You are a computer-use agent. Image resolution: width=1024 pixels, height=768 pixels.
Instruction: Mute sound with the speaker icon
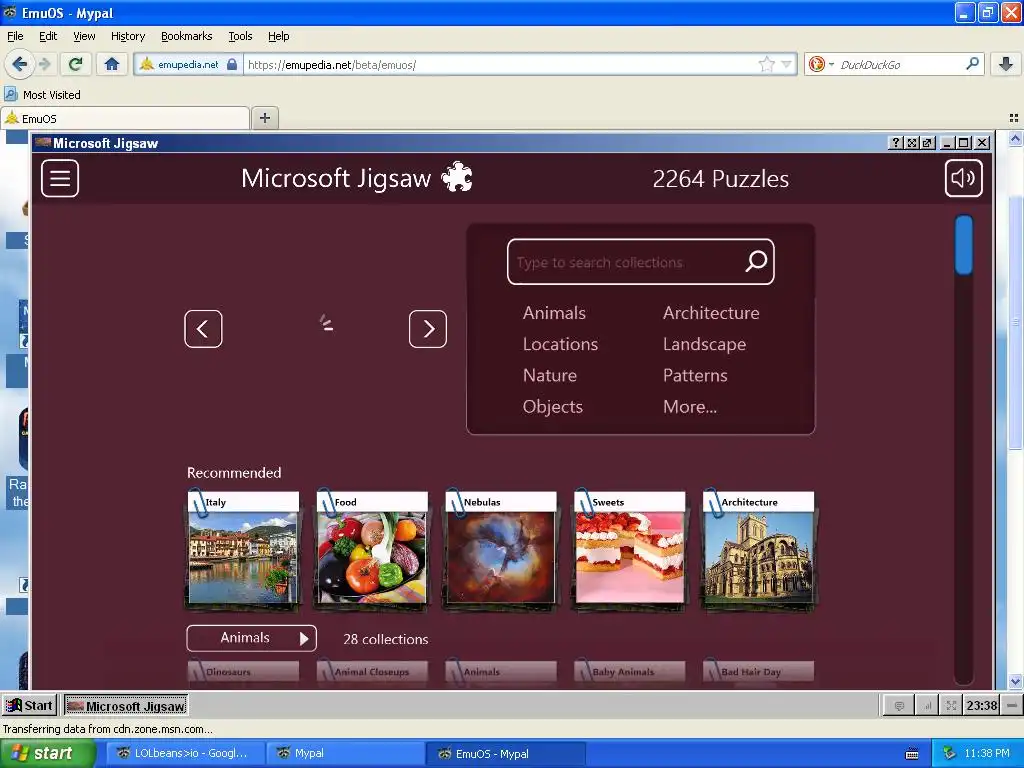[963, 178]
